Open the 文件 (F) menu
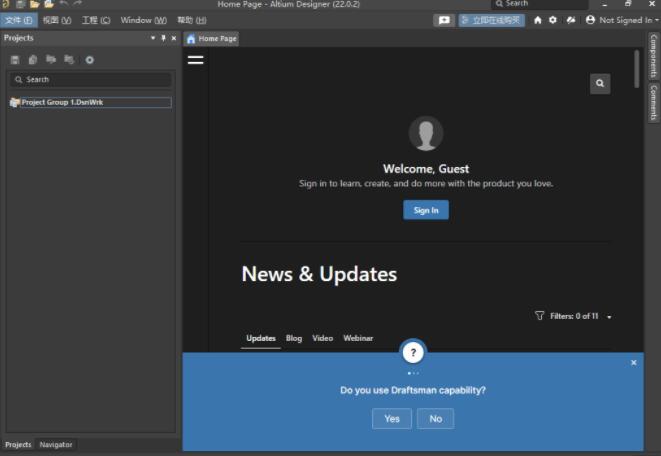Viewport: 661px width, 456px height. click(19, 20)
